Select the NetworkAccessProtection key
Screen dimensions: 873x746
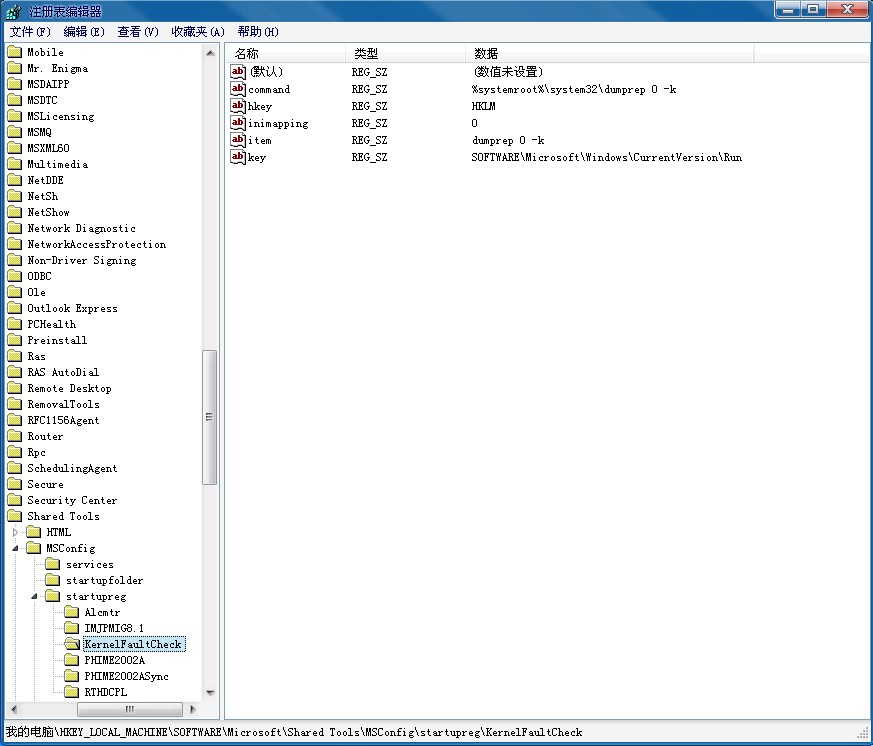click(x=96, y=244)
